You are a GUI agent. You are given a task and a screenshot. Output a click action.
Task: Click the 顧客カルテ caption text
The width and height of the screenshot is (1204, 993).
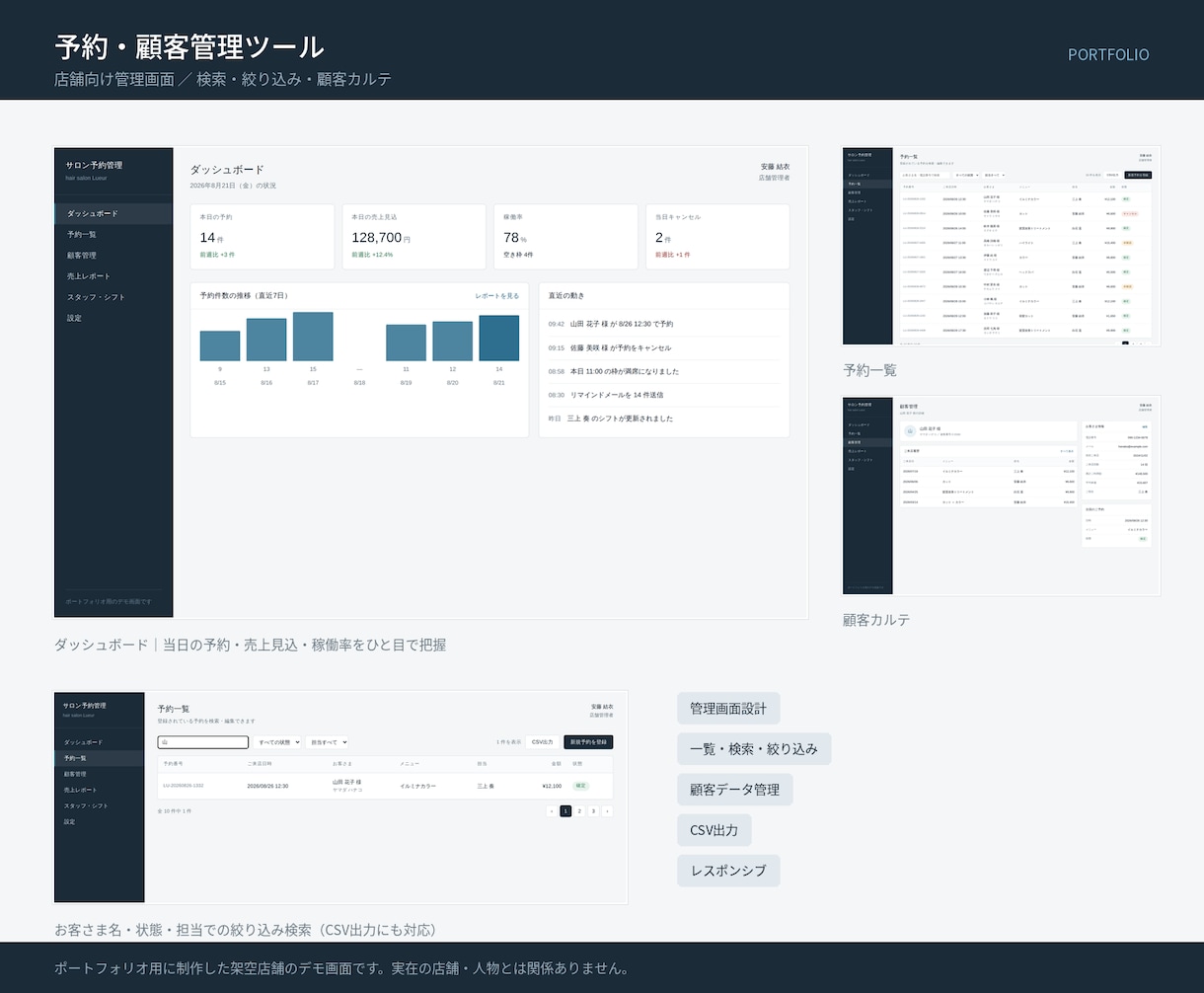point(876,620)
